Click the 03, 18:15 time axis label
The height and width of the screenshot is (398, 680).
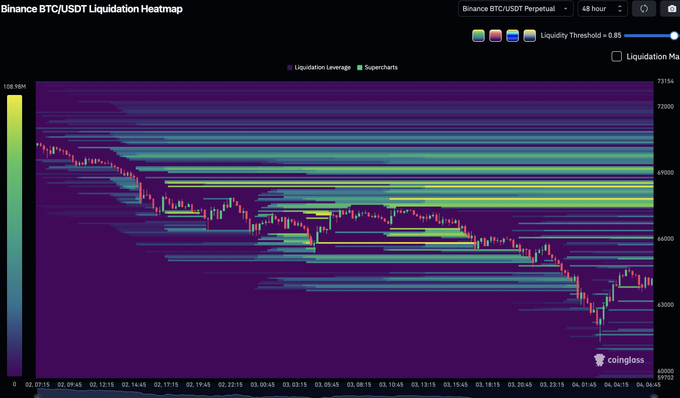coord(487,385)
